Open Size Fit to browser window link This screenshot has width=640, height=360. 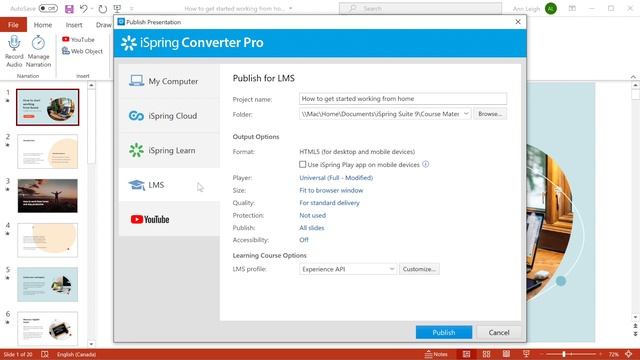[331, 190]
